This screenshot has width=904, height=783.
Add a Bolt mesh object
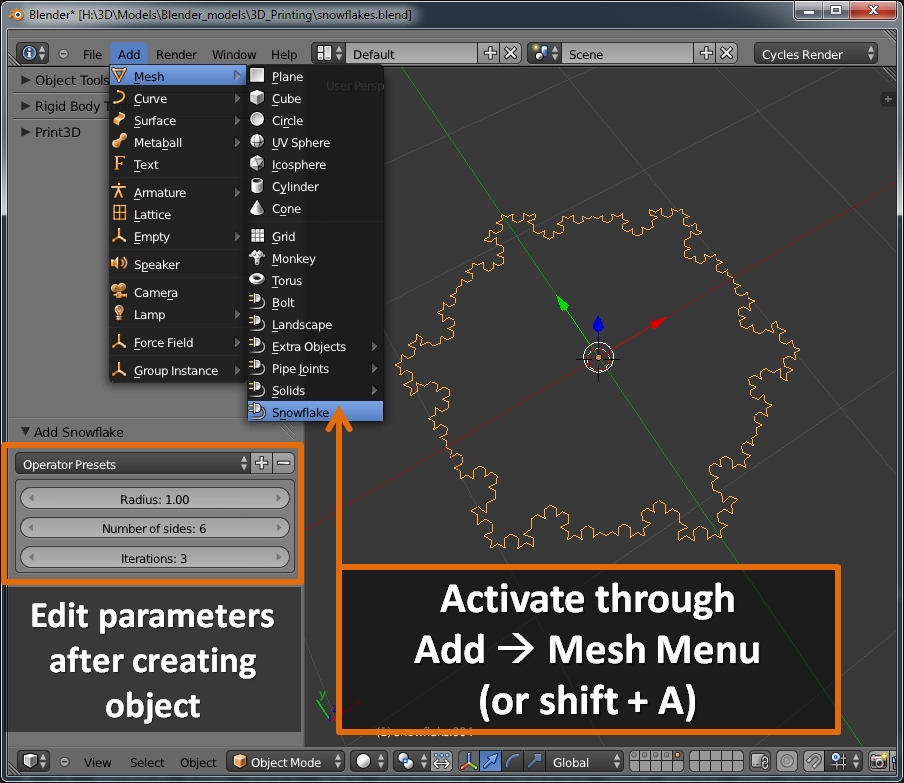[x=315, y=302]
